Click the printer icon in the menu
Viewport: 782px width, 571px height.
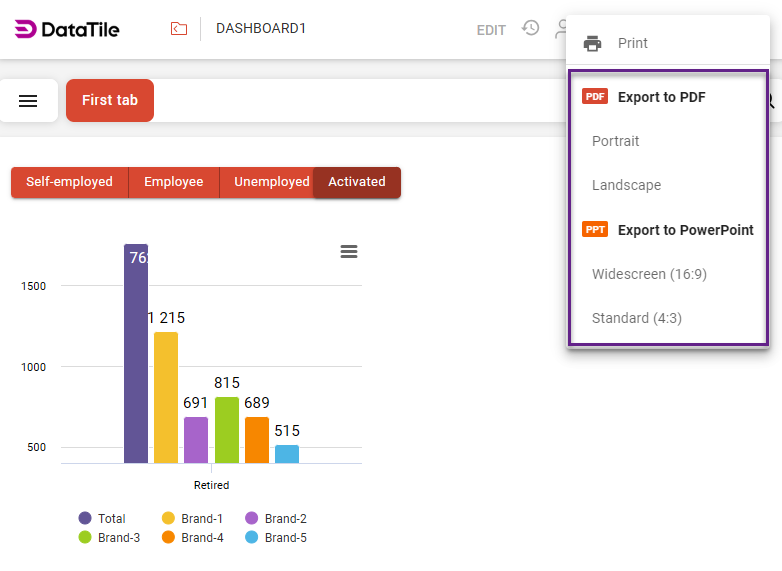pos(593,43)
